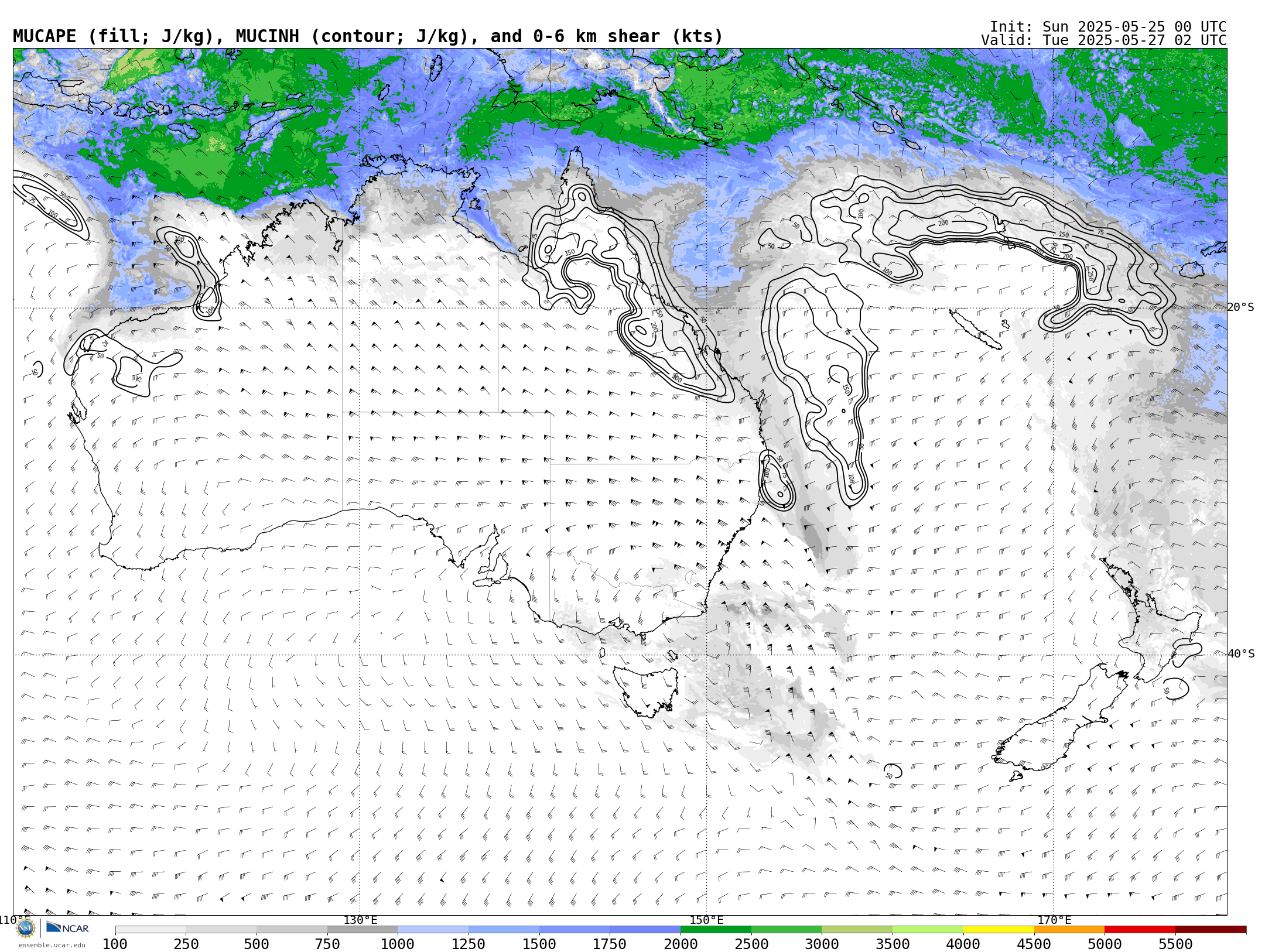
Task: Click the colorbar label 1000
Action: [398, 944]
